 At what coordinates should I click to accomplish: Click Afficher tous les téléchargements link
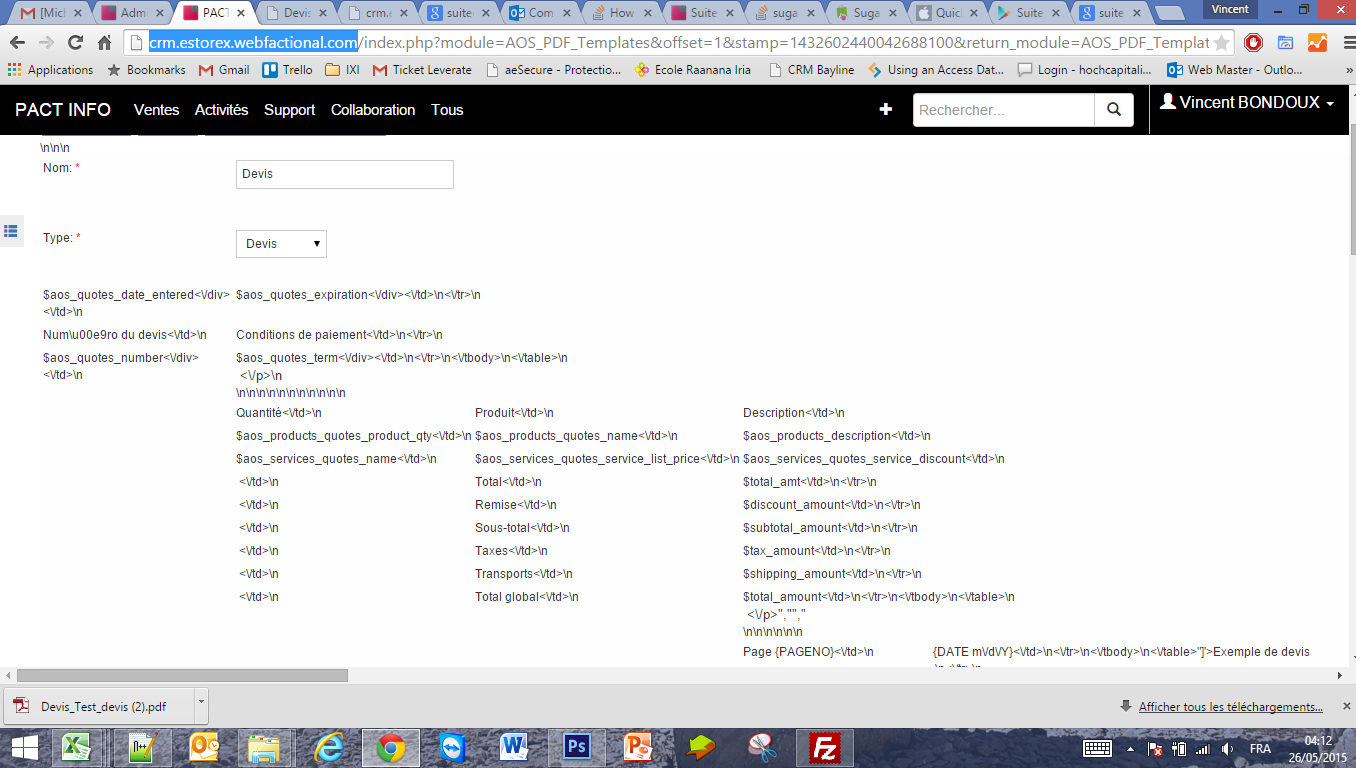pos(1230,707)
